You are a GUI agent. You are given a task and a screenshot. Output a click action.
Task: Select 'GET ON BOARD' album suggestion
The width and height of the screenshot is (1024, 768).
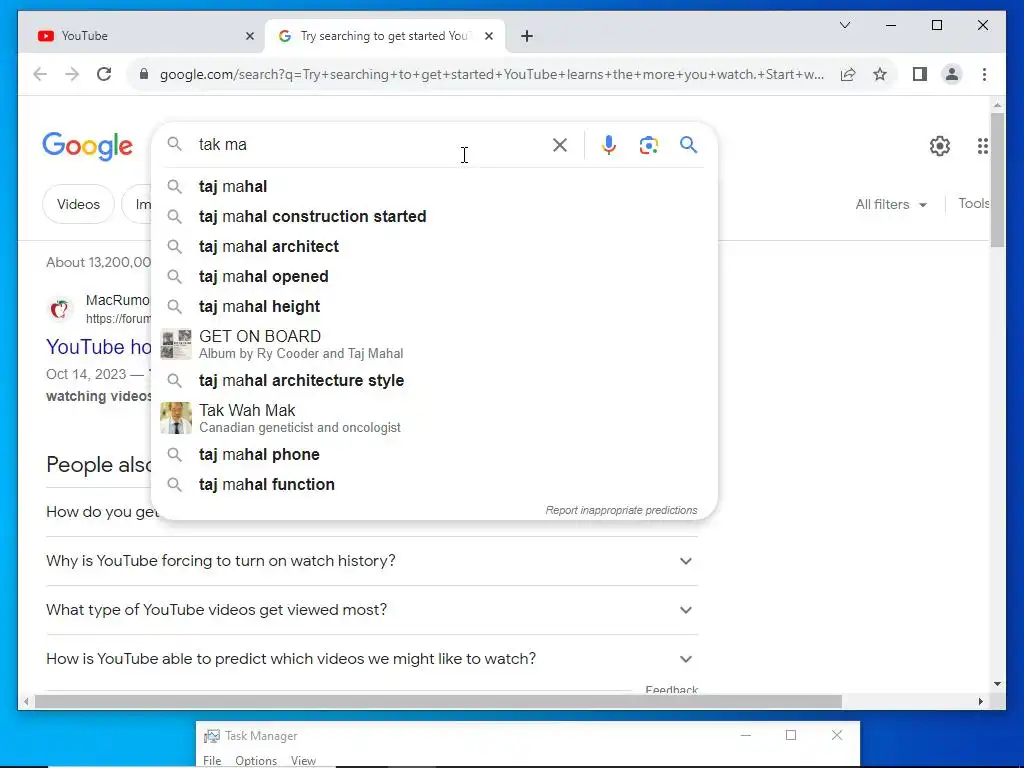pyautogui.click(x=434, y=344)
